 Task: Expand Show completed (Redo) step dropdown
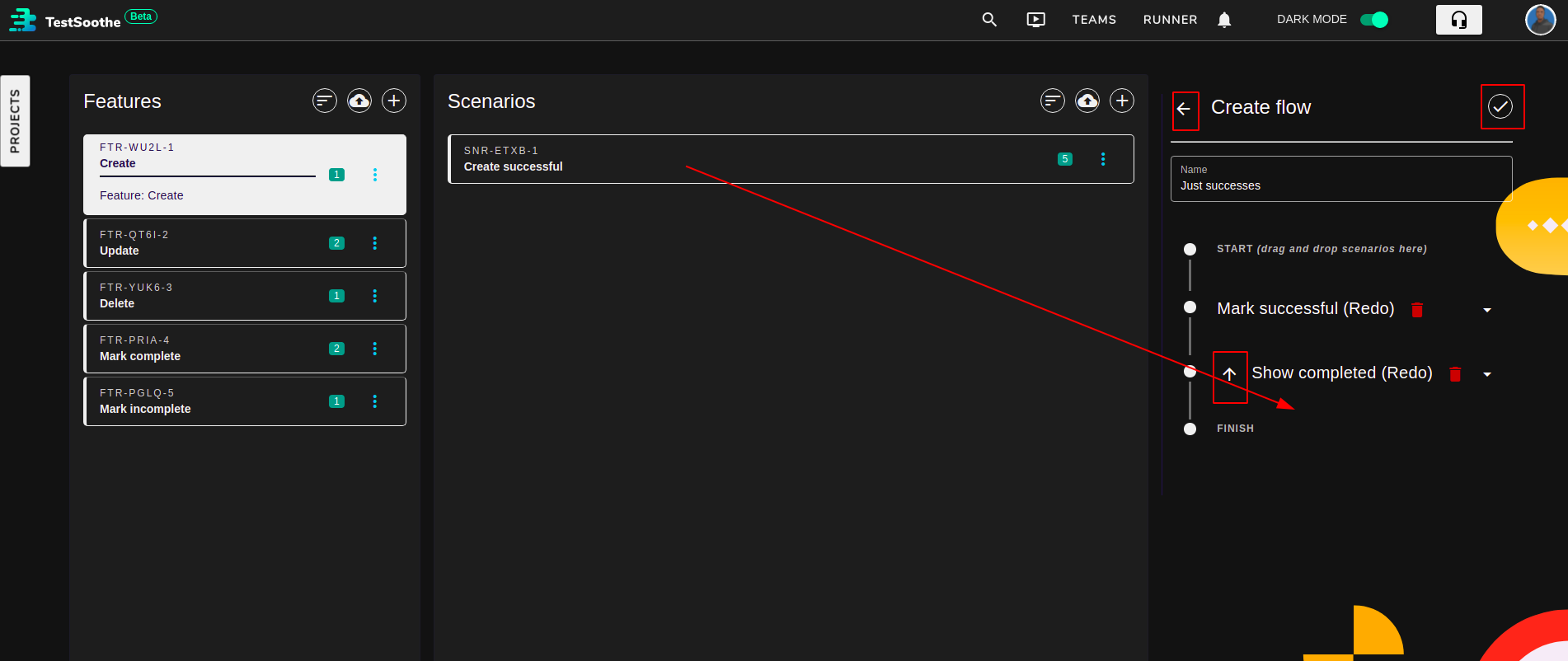point(1487,374)
